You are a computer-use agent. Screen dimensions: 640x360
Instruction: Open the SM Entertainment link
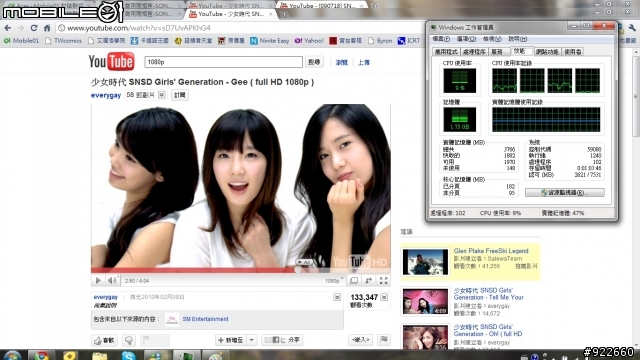click(205, 319)
